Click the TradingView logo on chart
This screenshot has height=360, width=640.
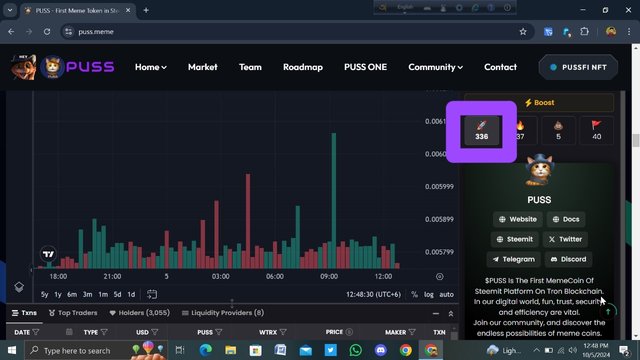pyautogui.click(x=48, y=254)
